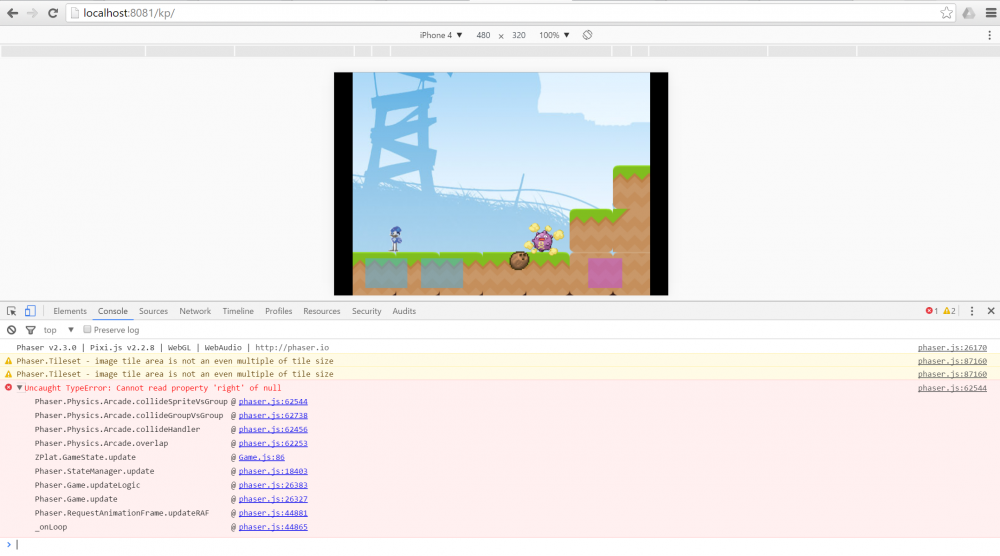
Task: Switch to the Network tab
Action: tap(195, 311)
